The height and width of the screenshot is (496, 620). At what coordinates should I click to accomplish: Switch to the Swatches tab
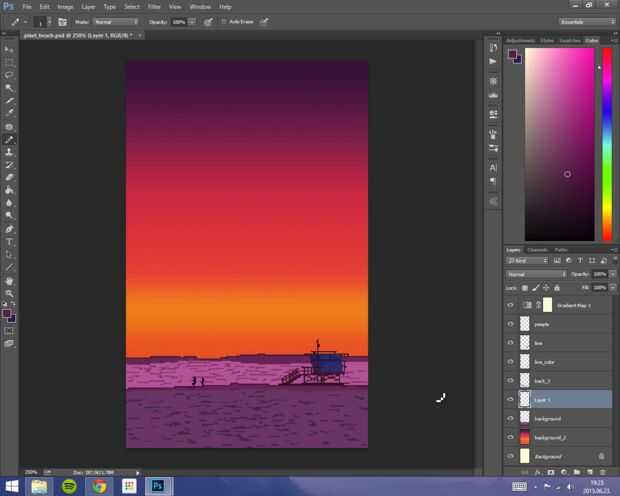(x=570, y=40)
